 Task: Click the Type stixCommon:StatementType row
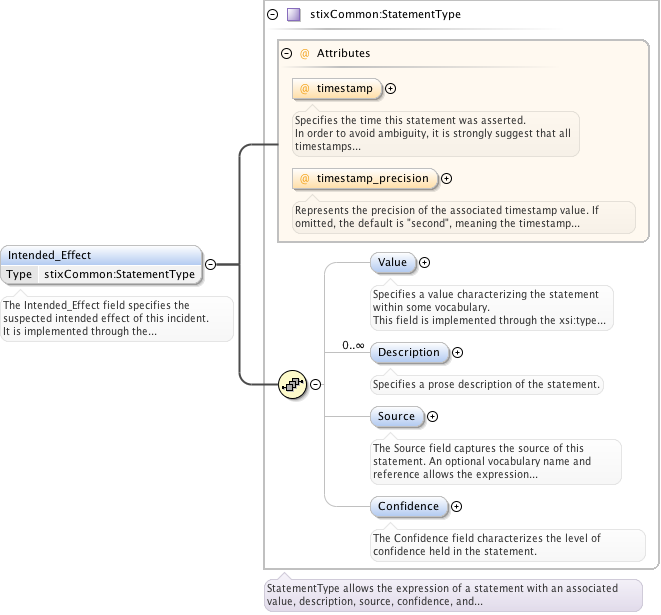[x=100, y=274]
